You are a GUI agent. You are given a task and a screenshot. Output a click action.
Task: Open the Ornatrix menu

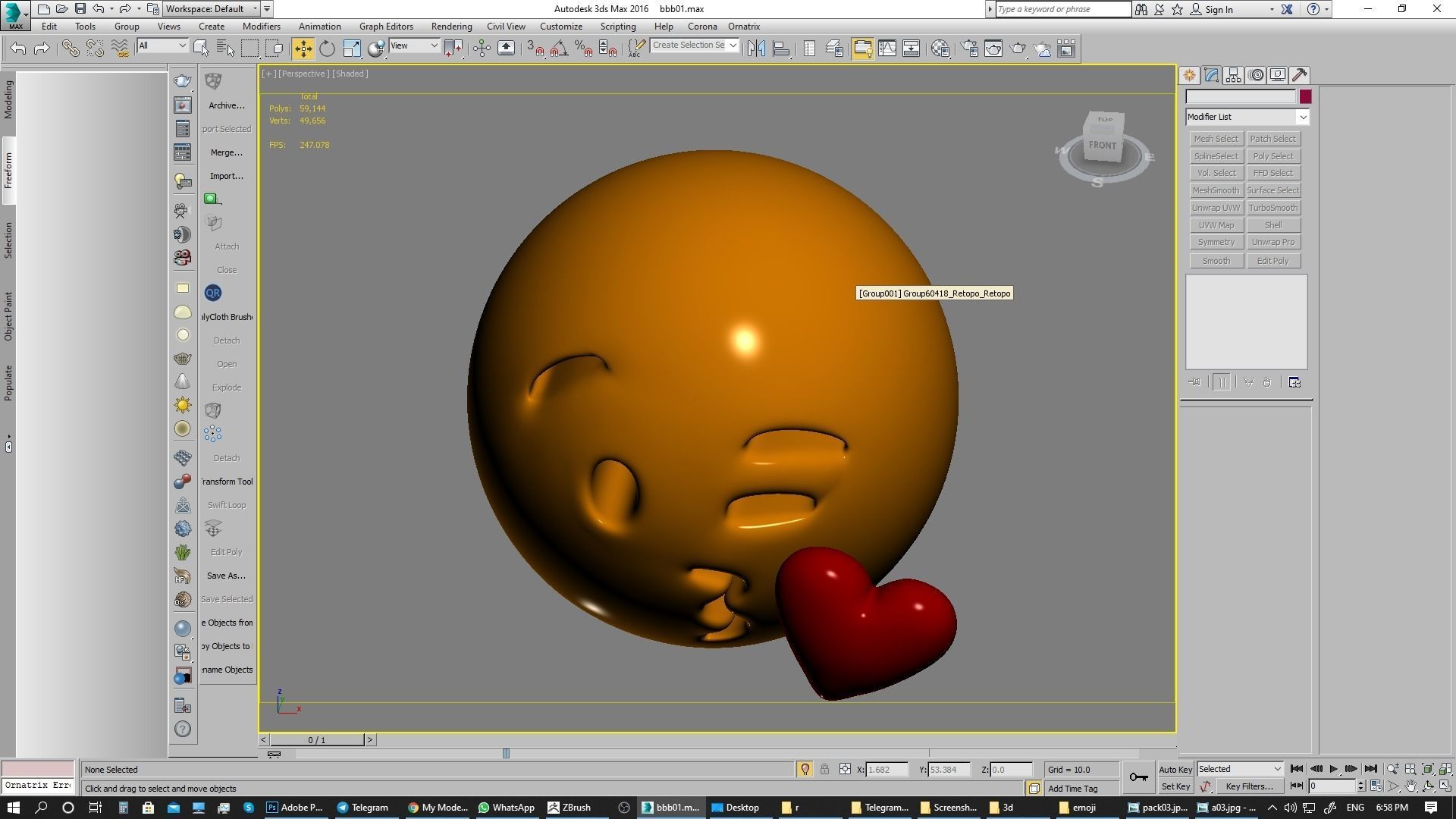tap(744, 27)
